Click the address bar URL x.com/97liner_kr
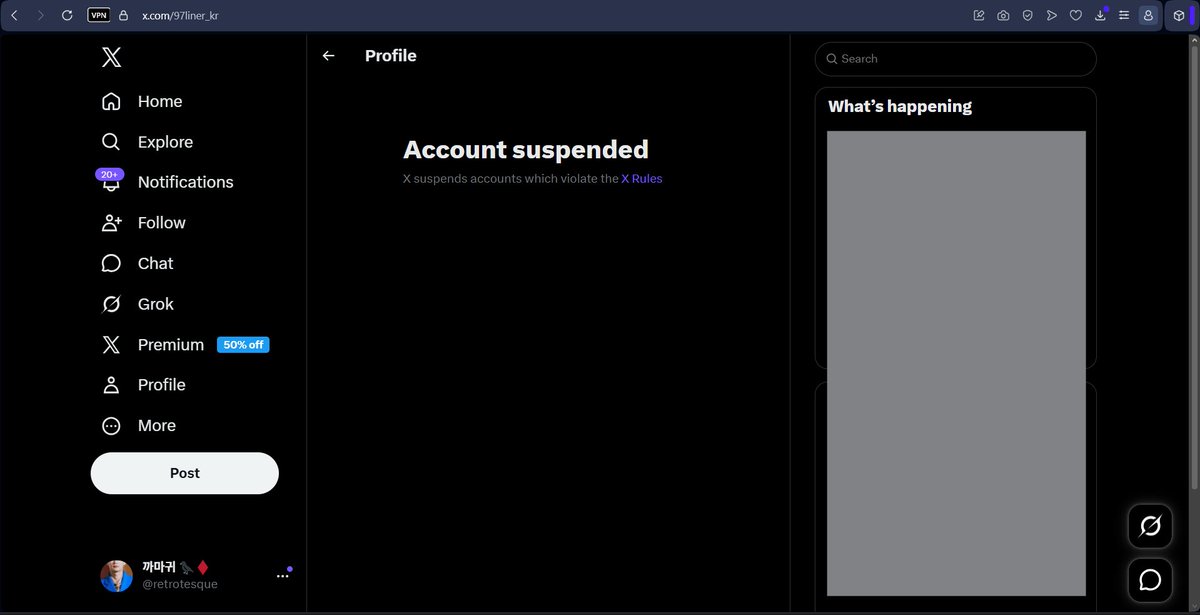This screenshot has width=1200, height=615. pyautogui.click(x=180, y=16)
